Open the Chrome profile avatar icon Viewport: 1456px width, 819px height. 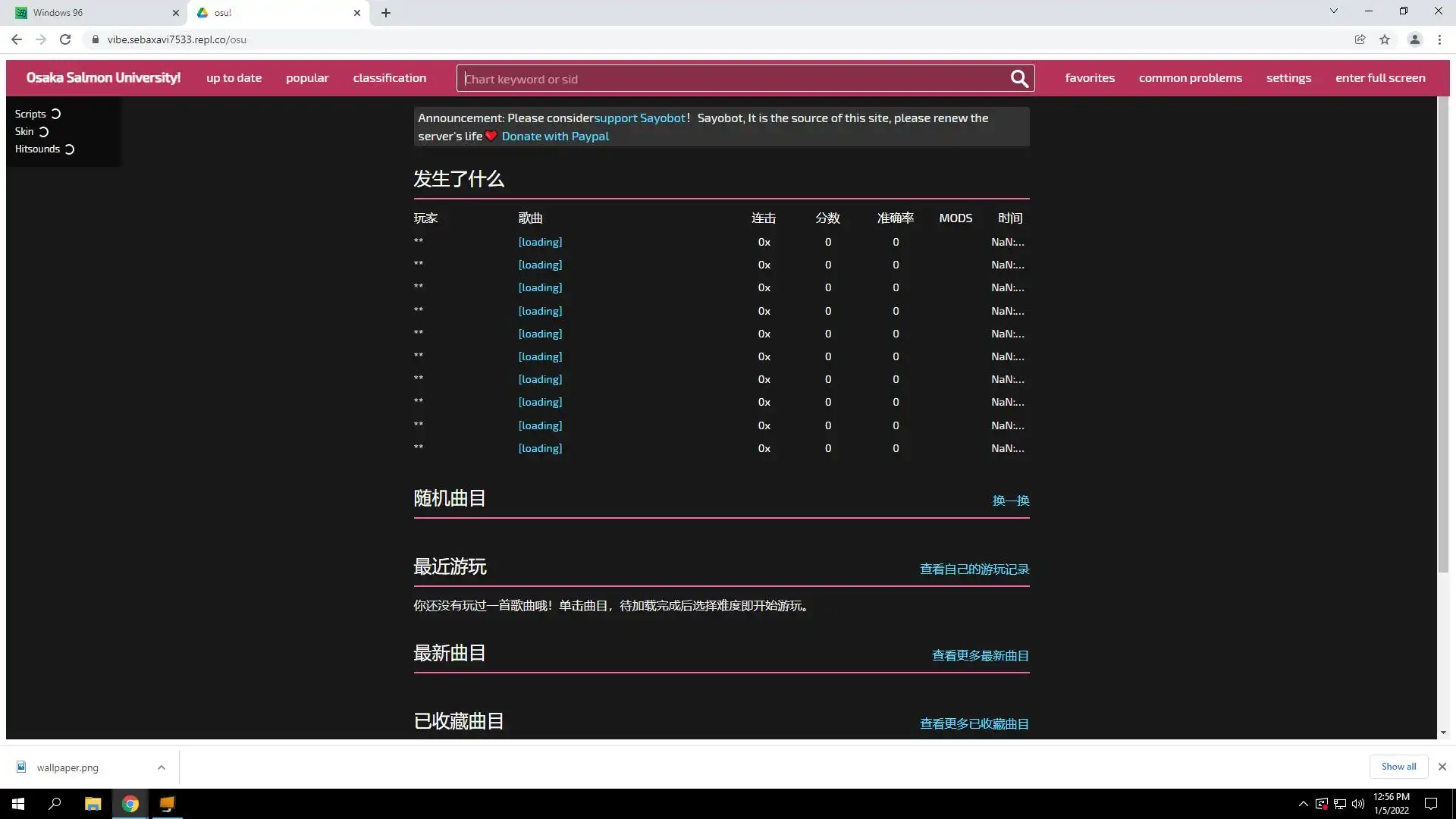pyautogui.click(x=1414, y=39)
